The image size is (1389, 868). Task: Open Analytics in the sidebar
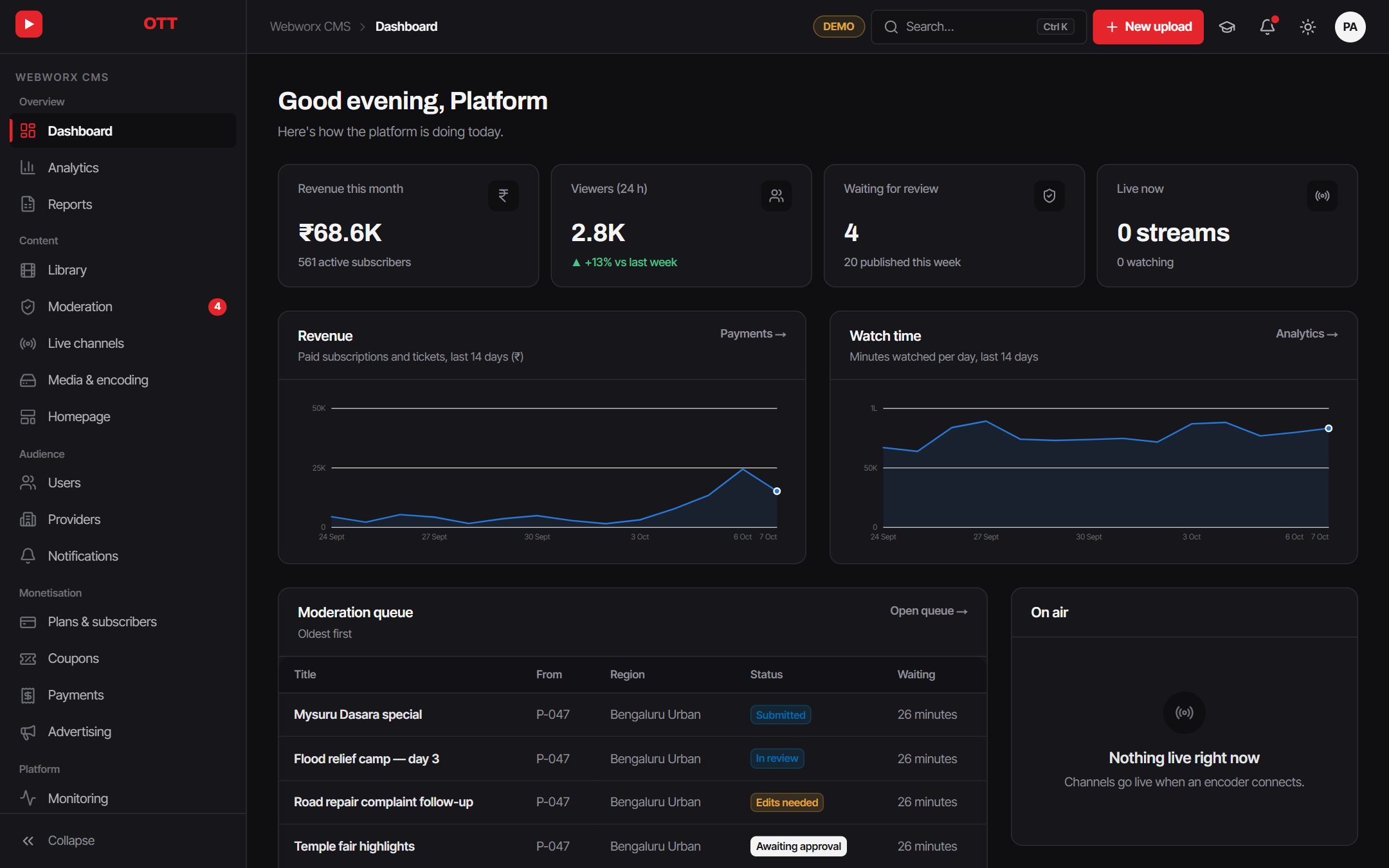123,168
